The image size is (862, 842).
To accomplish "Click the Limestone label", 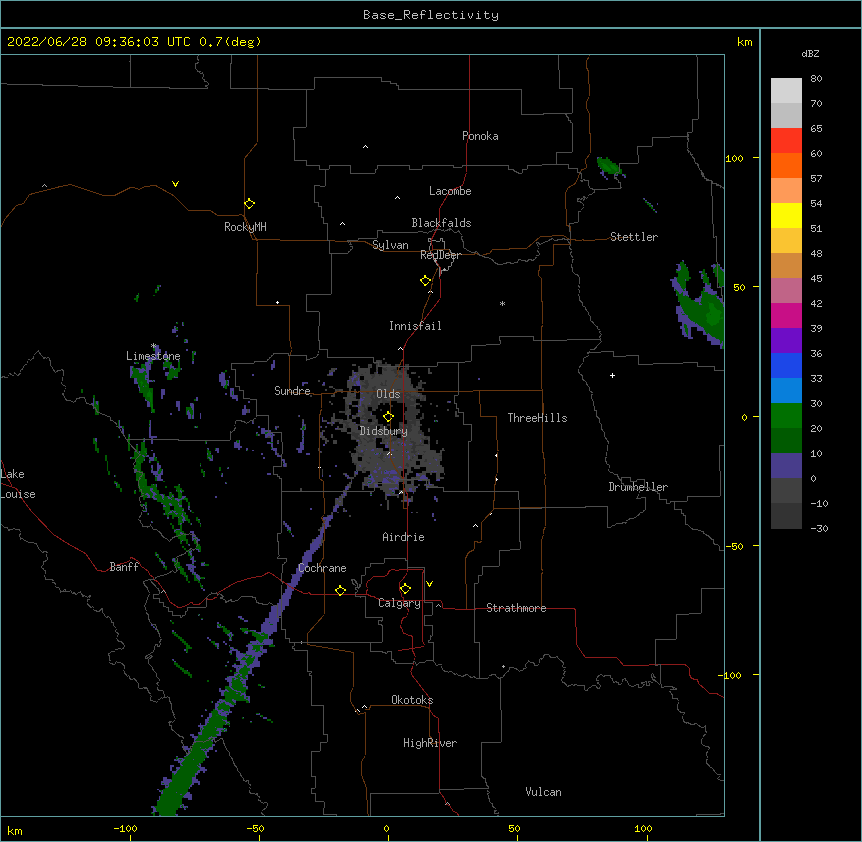I will pyautogui.click(x=153, y=356).
